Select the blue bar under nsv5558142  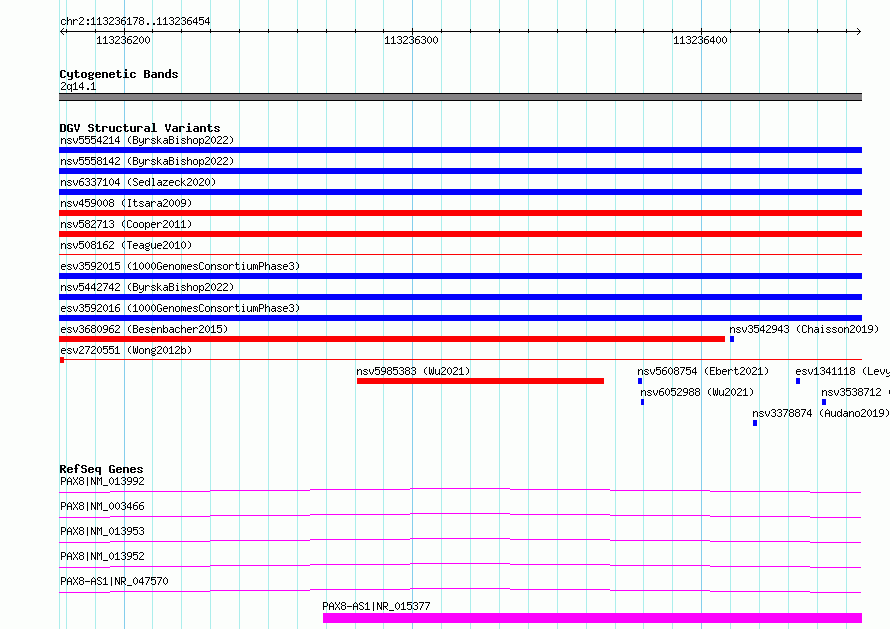460,171
